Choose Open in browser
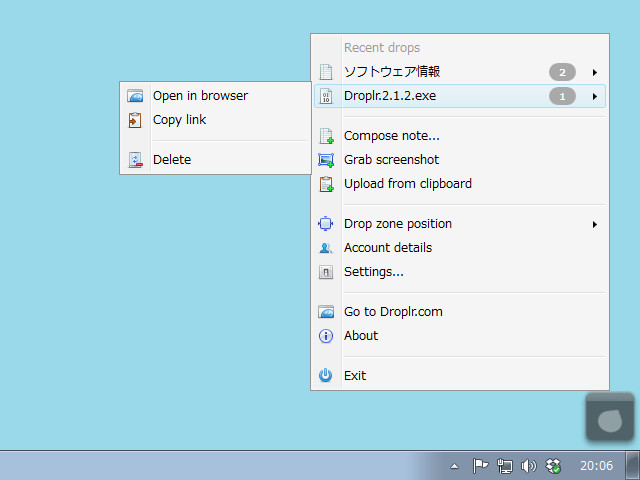 tap(216, 96)
